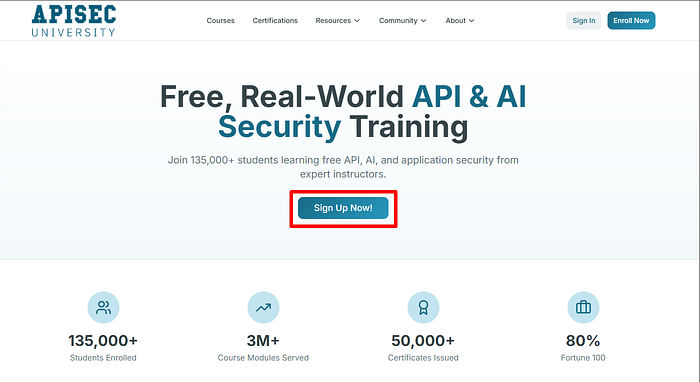Click the API & AI Security Training headline
700x382 pixels.
[x=343, y=112]
